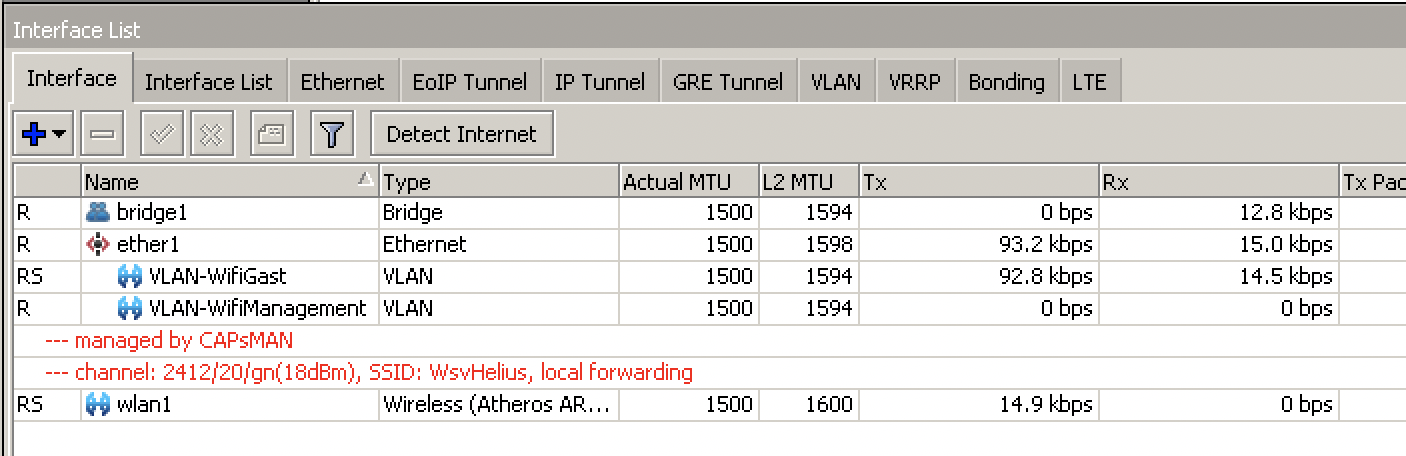Image resolution: width=1406 pixels, height=456 pixels.
Task: Open the IP Tunnel tab
Action: coord(600,82)
